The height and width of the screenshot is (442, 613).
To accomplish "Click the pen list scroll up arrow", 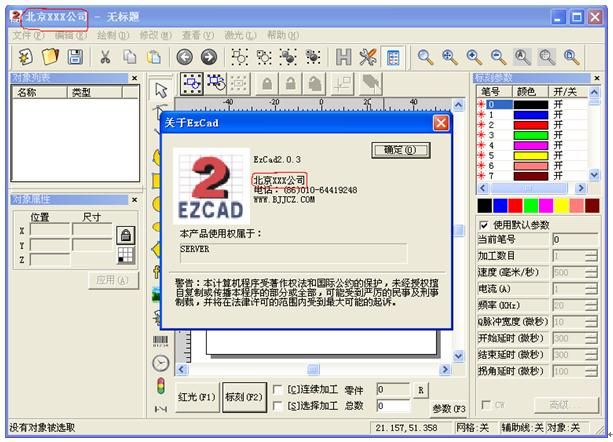I will [x=594, y=92].
